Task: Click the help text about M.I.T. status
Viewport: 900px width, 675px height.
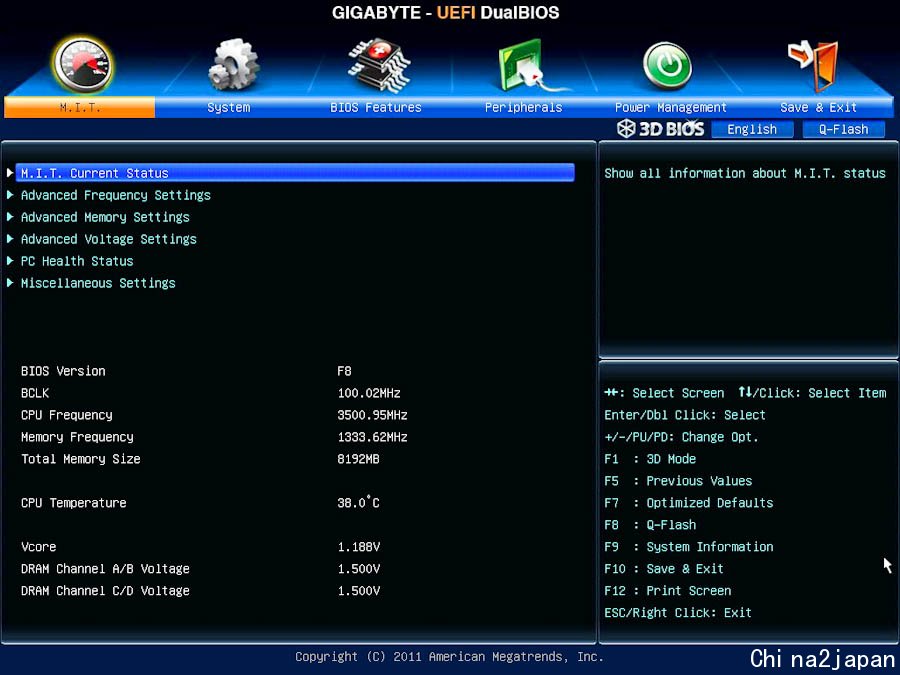Action: click(x=745, y=173)
